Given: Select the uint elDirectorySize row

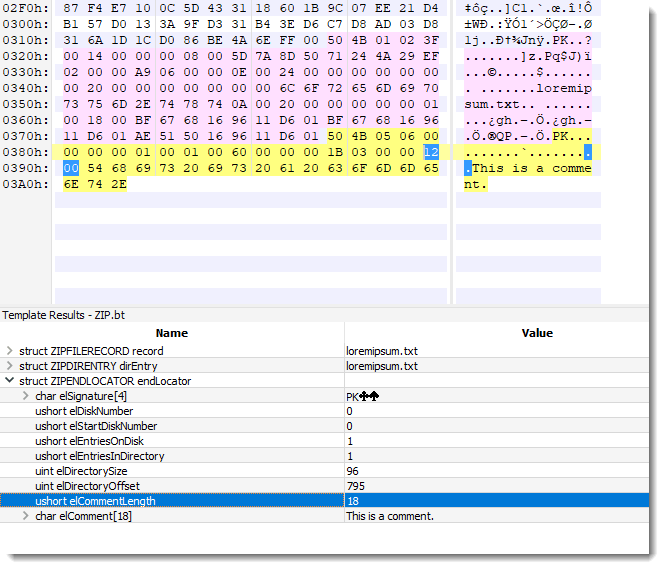Looking at the screenshot, I should tap(82, 471).
